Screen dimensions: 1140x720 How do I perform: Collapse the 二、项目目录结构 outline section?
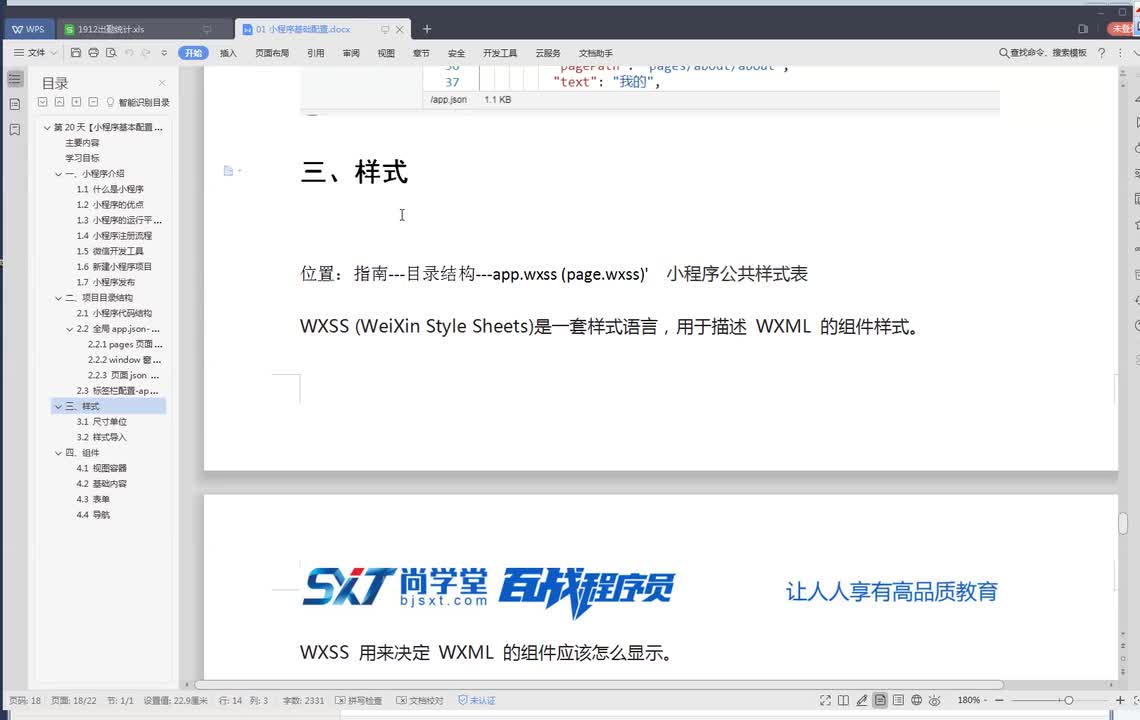[x=59, y=298]
